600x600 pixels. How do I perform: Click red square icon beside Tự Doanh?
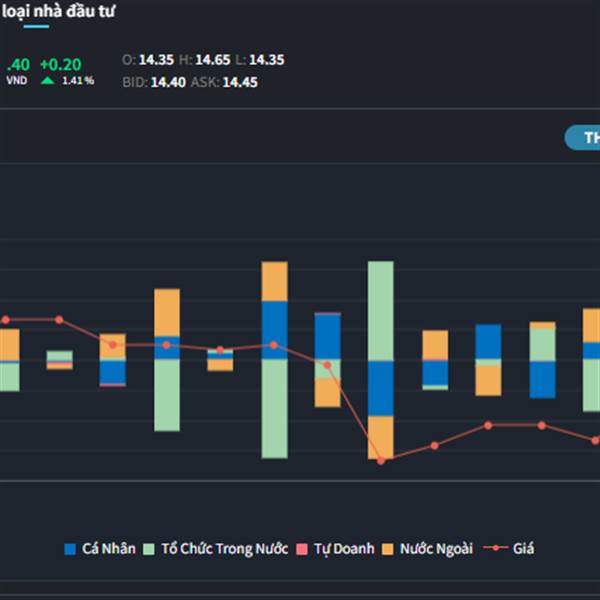tap(303, 549)
